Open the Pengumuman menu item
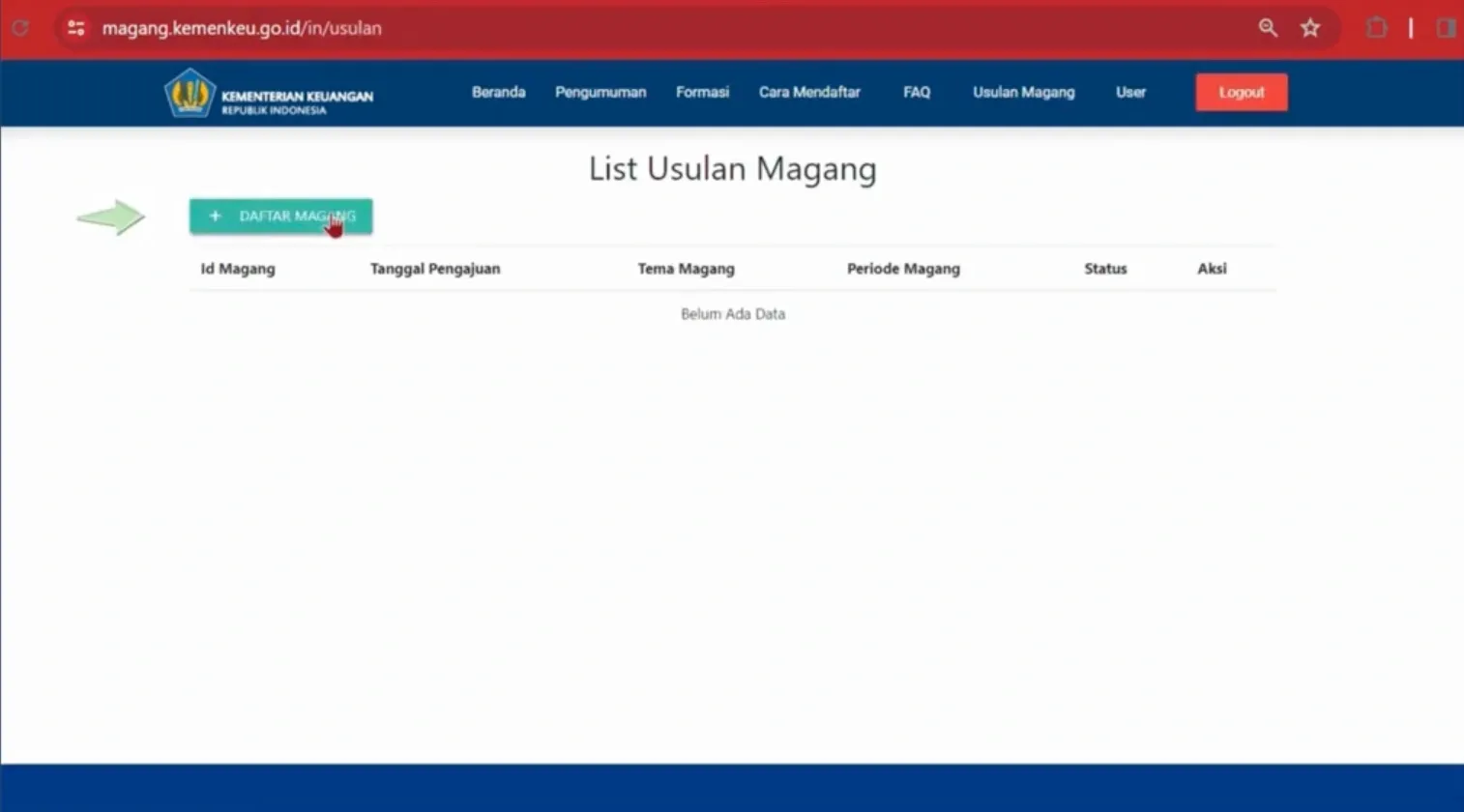Viewport: 1464px width, 812px height. pos(600,92)
